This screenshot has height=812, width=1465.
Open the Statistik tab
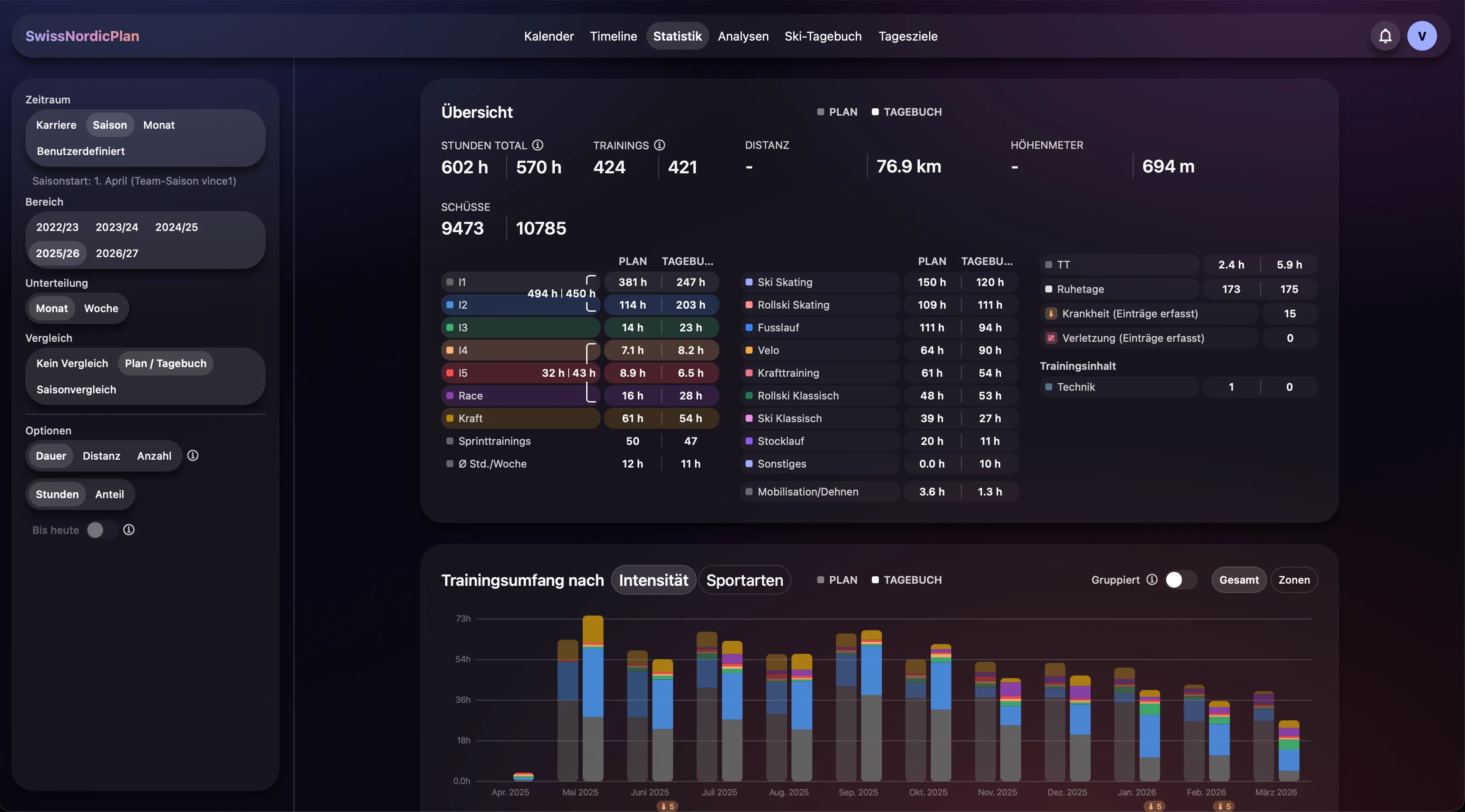(x=677, y=36)
